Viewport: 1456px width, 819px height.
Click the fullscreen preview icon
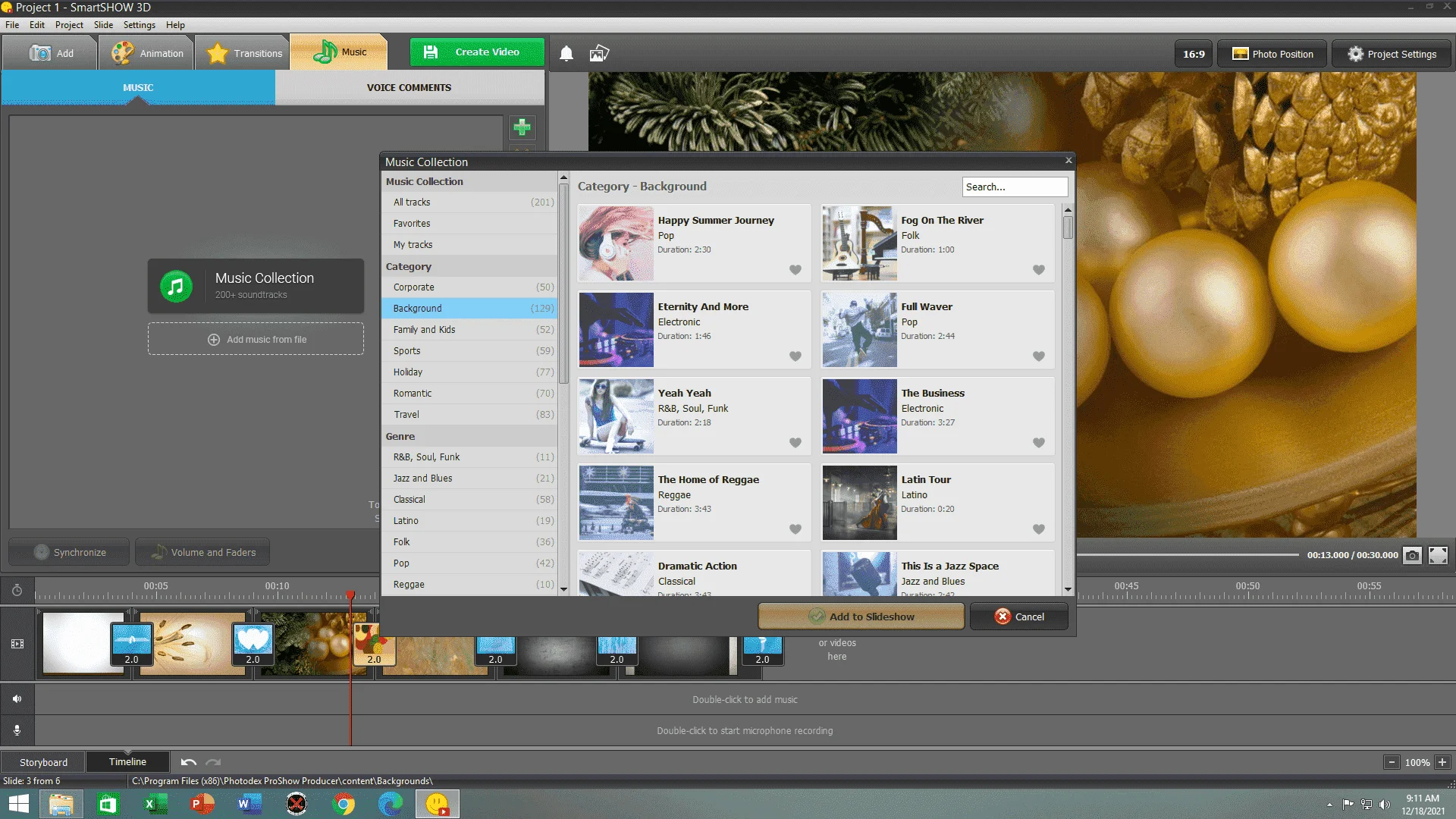pos(1438,555)
